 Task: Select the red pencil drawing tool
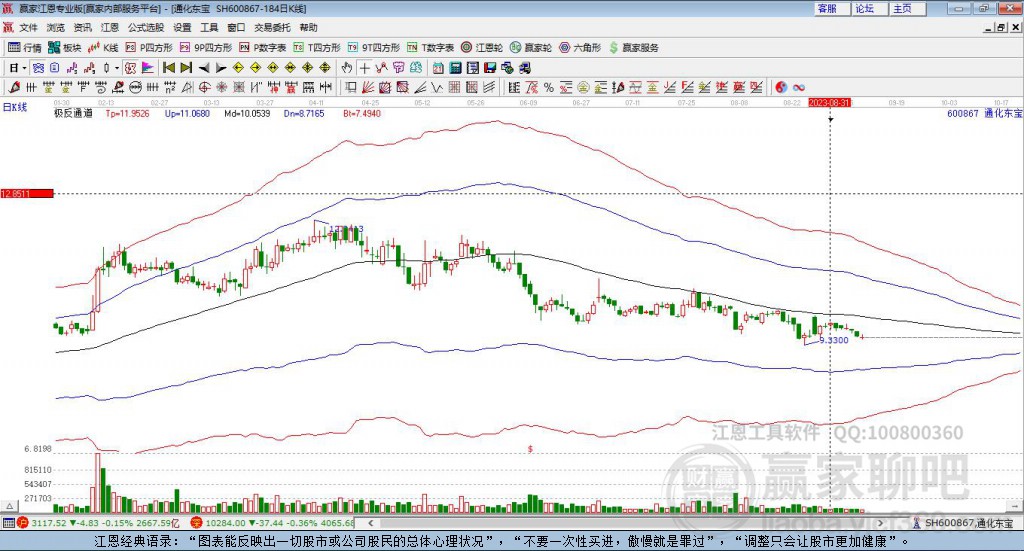[14, 87]
